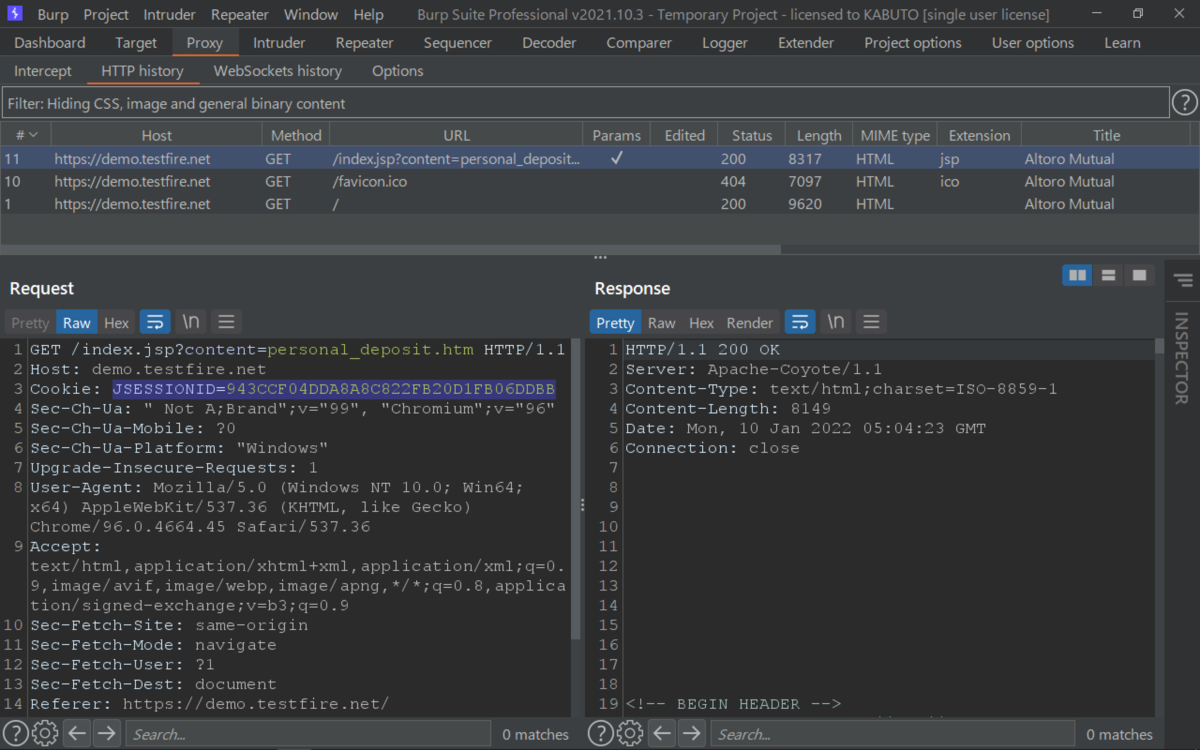
Task: Select Hex view in the Response panel
Action: pos(702,322)
